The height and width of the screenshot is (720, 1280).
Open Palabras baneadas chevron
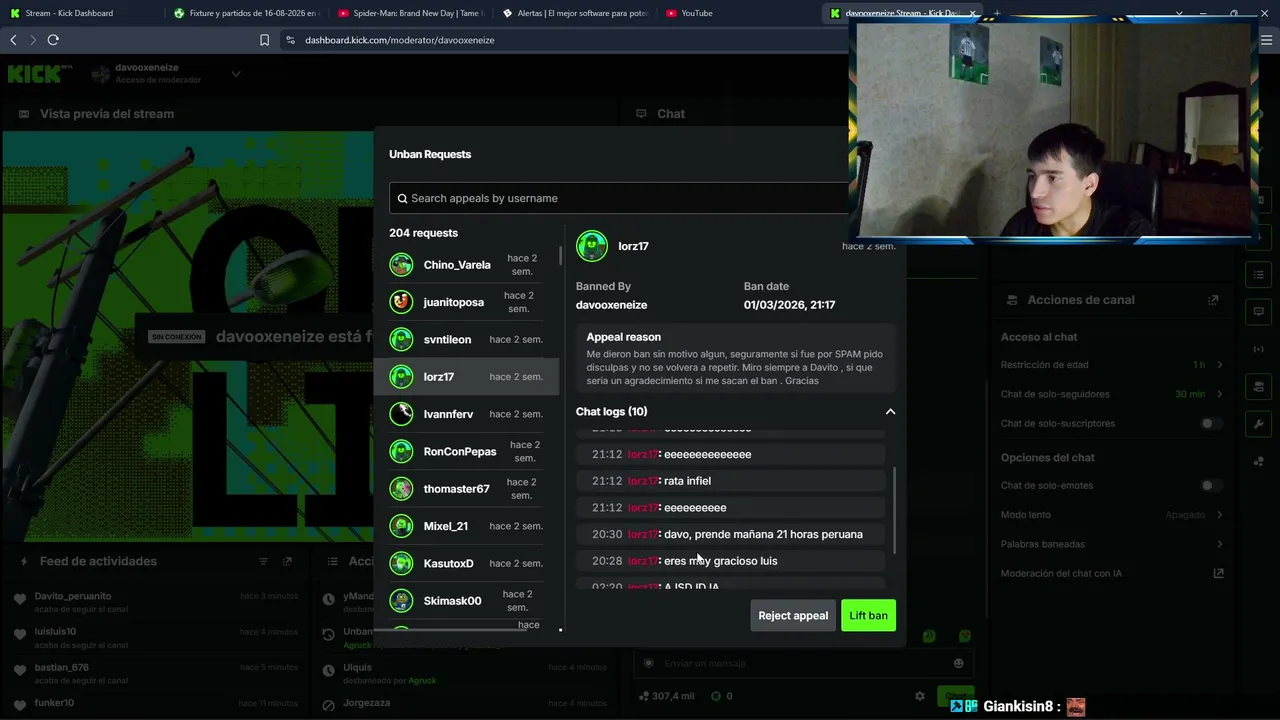(x=1220, y=544)
